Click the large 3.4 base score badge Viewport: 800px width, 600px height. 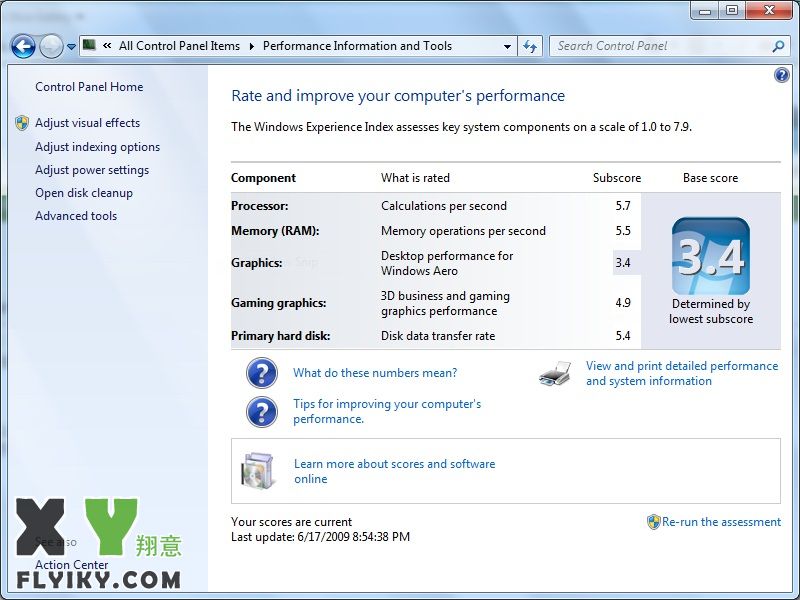click(711, 256)
